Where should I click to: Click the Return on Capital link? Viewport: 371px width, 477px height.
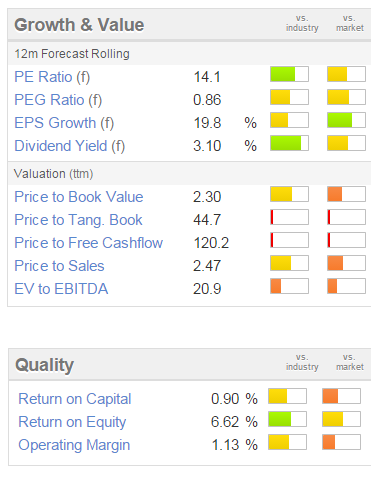point(75,399)
